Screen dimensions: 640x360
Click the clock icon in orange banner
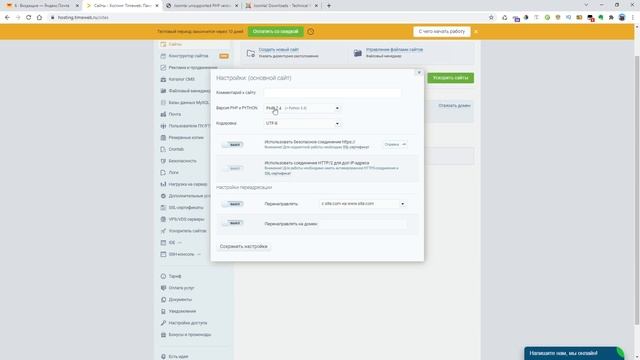coord(311,31)
